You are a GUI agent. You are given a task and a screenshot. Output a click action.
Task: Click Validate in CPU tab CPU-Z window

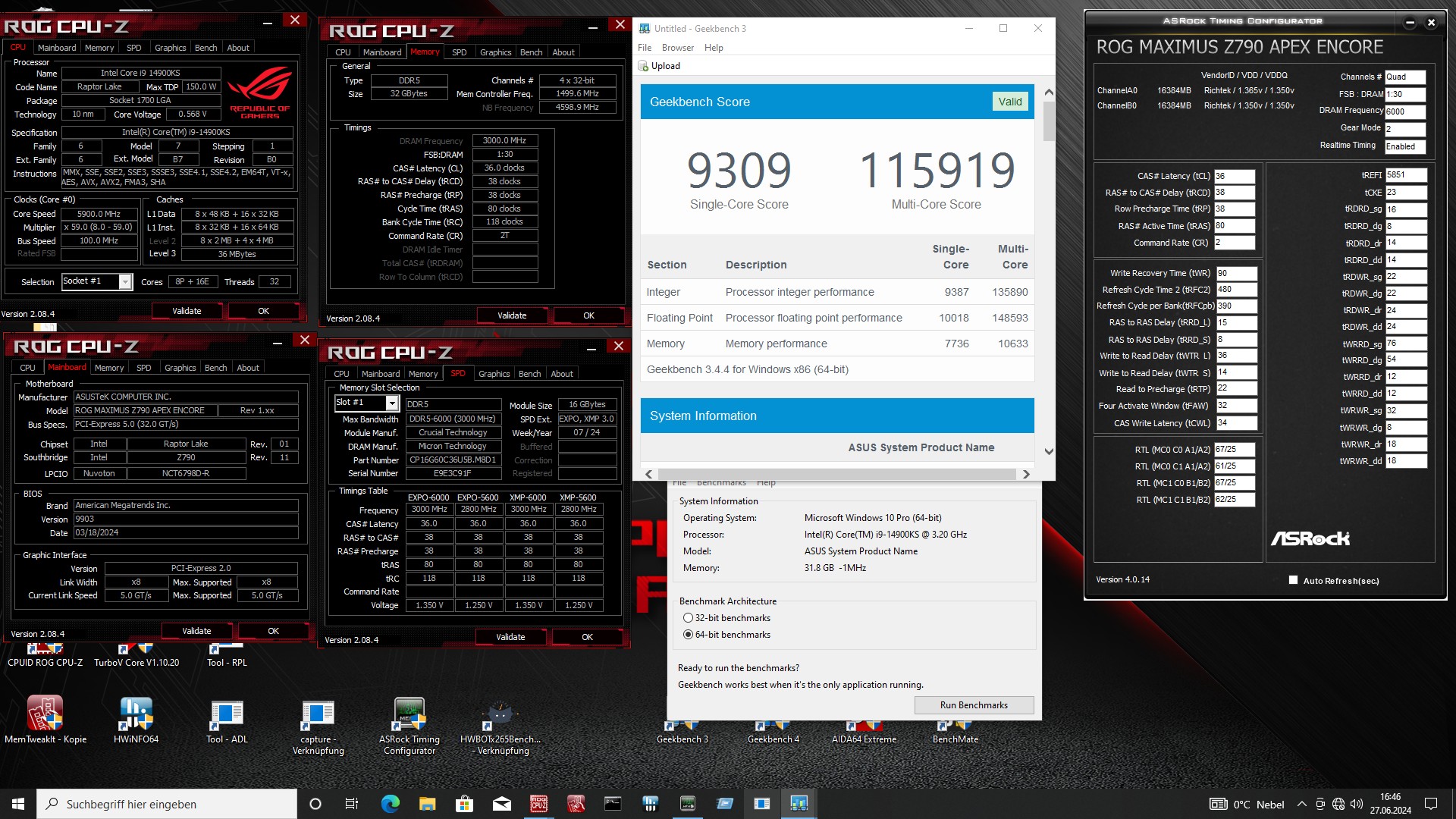(x=187, y=311)
